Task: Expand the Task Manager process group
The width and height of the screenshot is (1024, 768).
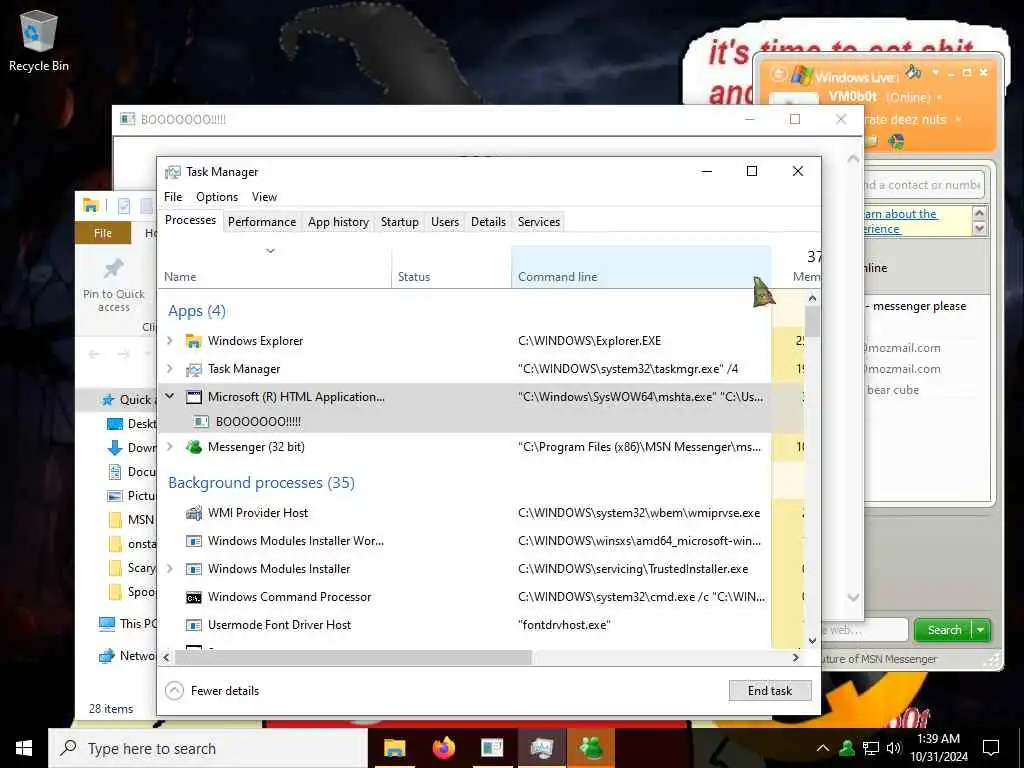Action: [170, 368]
